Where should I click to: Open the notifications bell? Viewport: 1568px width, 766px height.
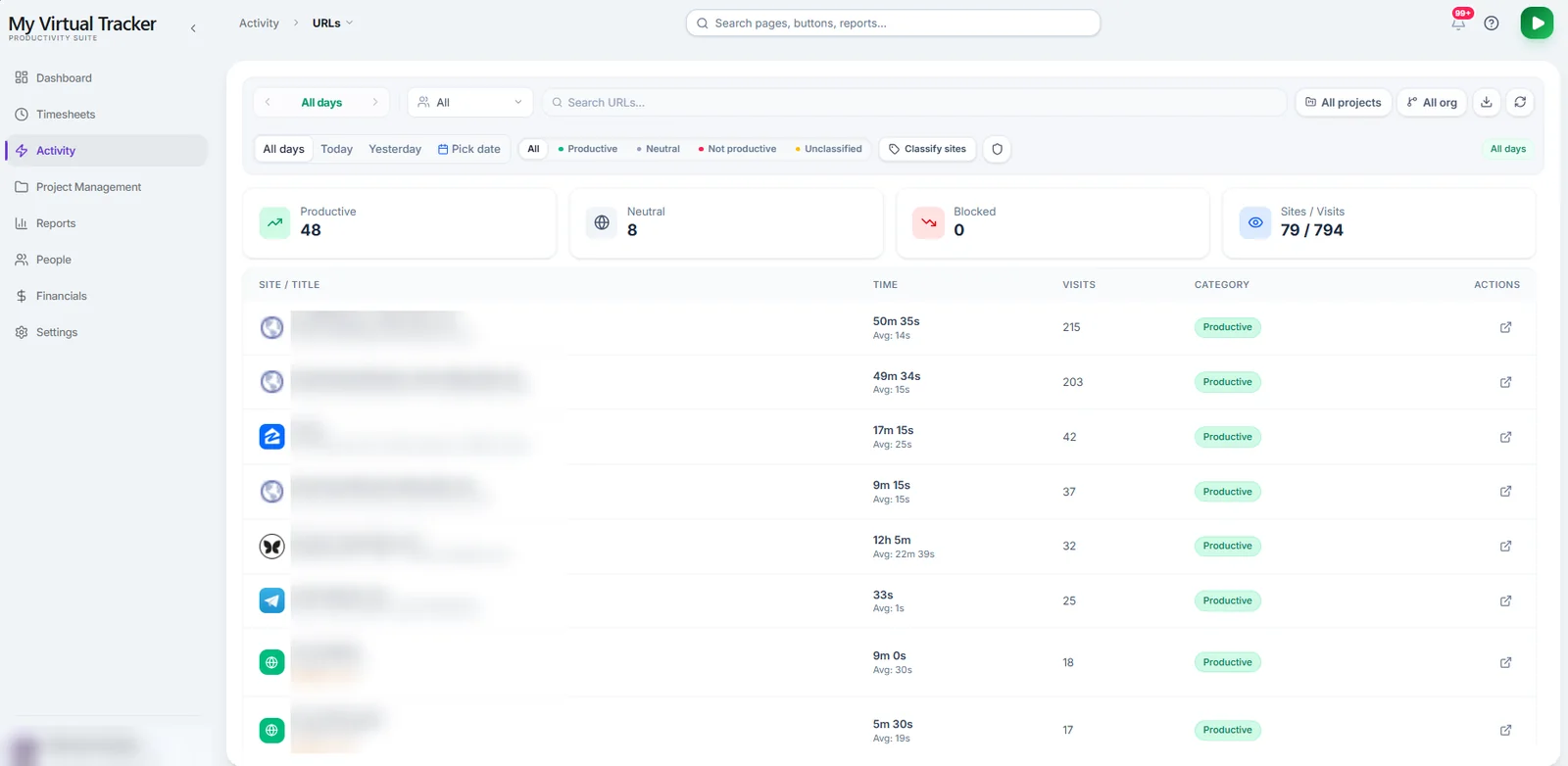click(1458, 24)
